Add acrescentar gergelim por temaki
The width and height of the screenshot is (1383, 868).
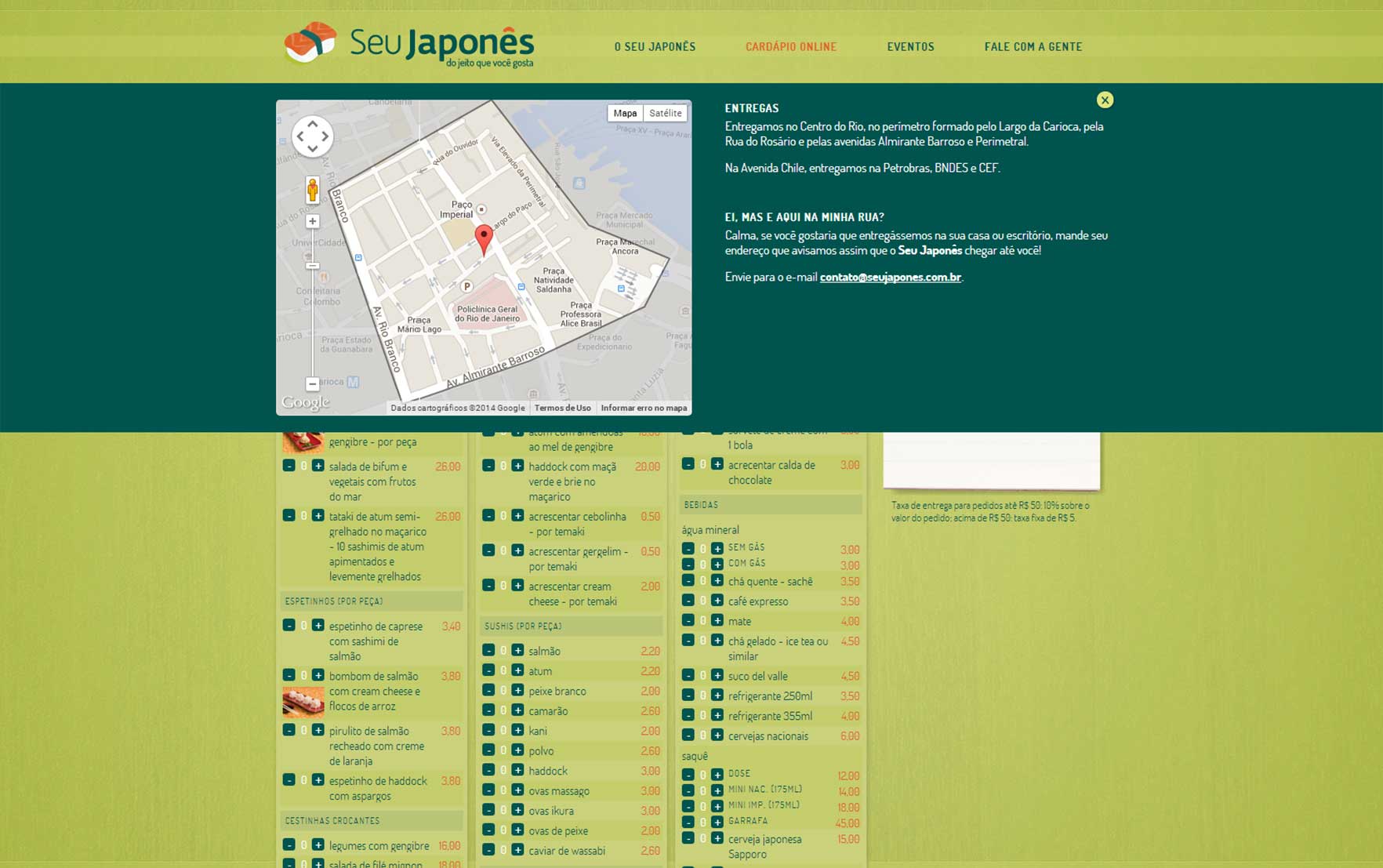pyautogui.click(x=517, y=550)
